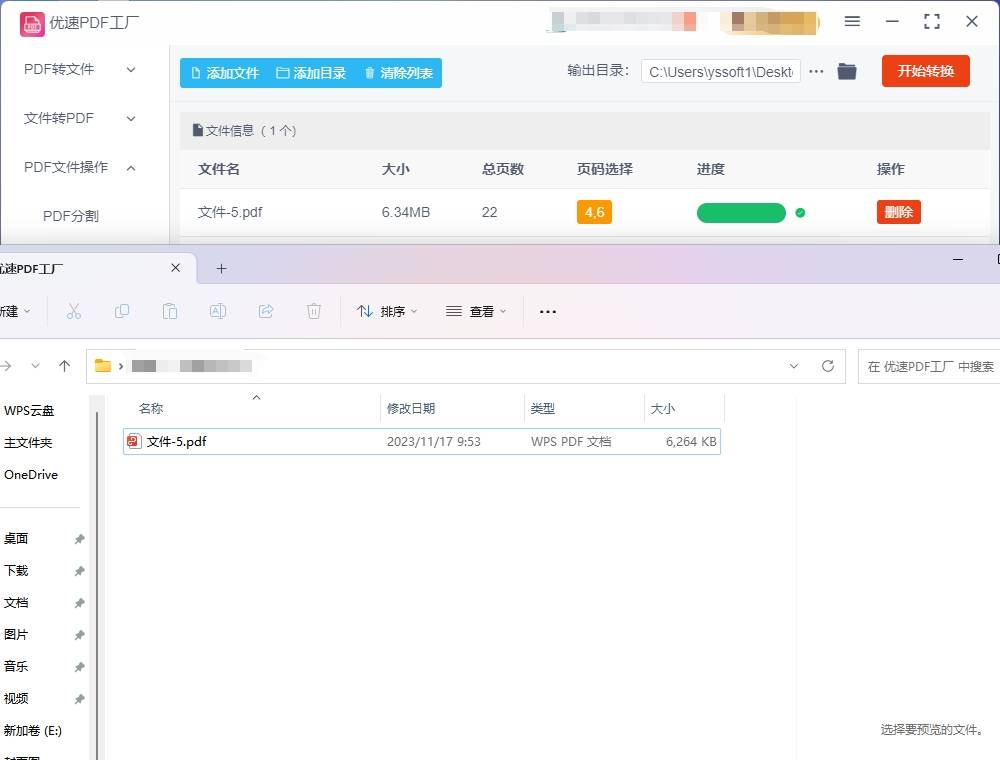Open OneDrive in the navigation pane
The image size is (1000, 760).
31,474
